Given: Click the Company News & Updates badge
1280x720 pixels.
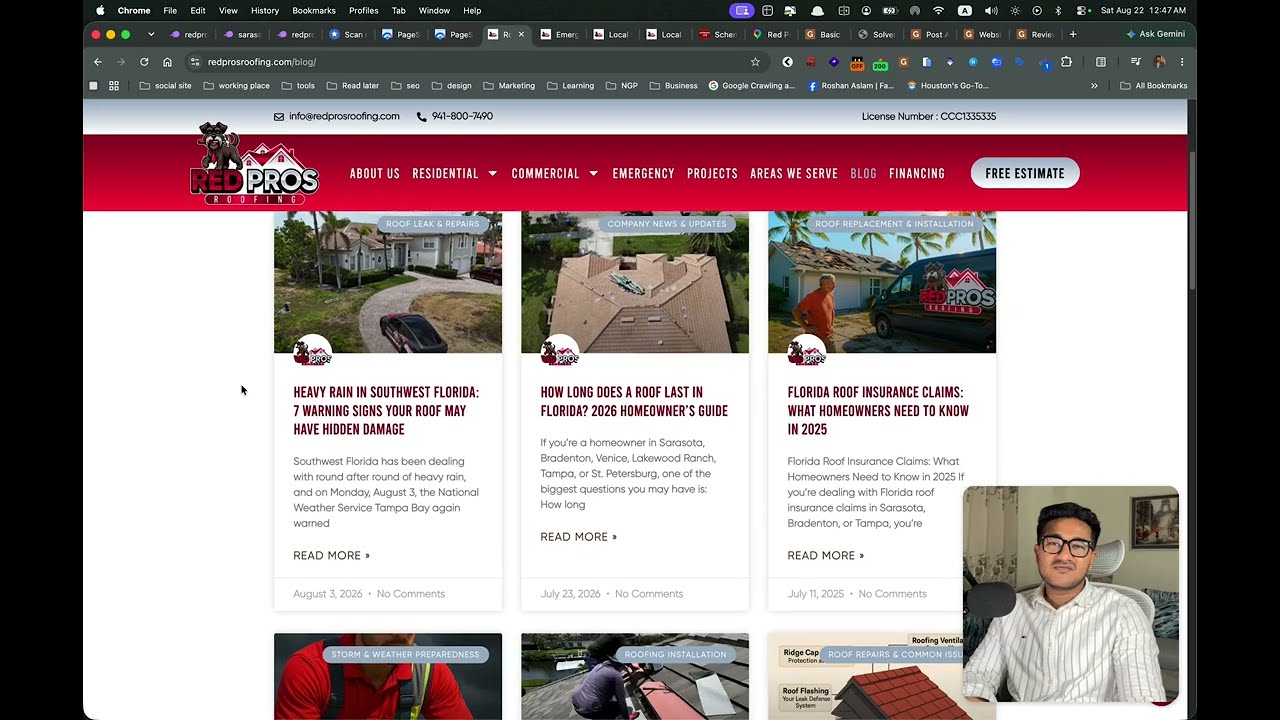Looking at the screenshot, I should pos(667,224).
